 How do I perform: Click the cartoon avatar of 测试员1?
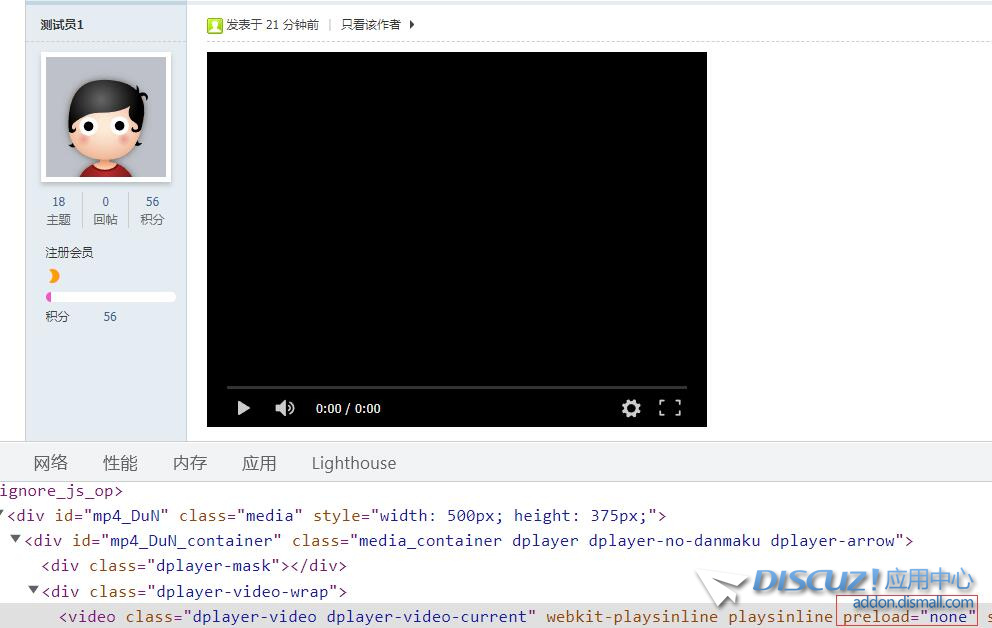pos(105,117)
